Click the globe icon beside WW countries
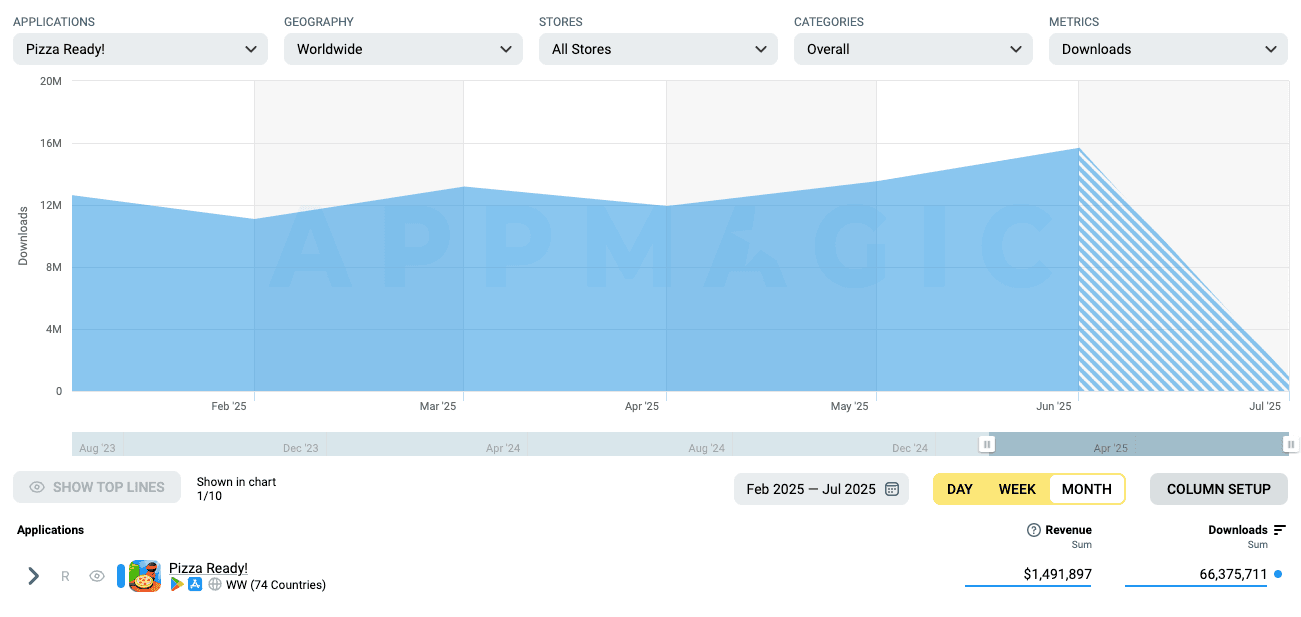 pos(215,585)
